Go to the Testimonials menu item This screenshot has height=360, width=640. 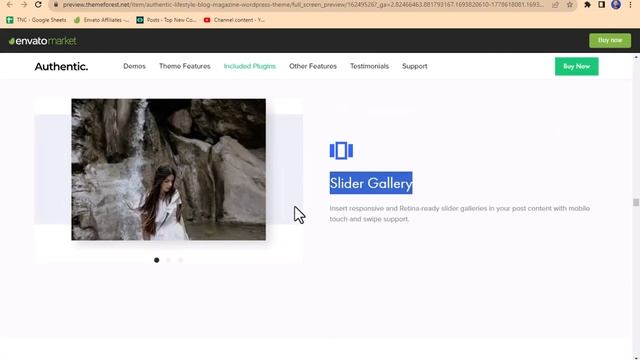[x=369, y=66]
